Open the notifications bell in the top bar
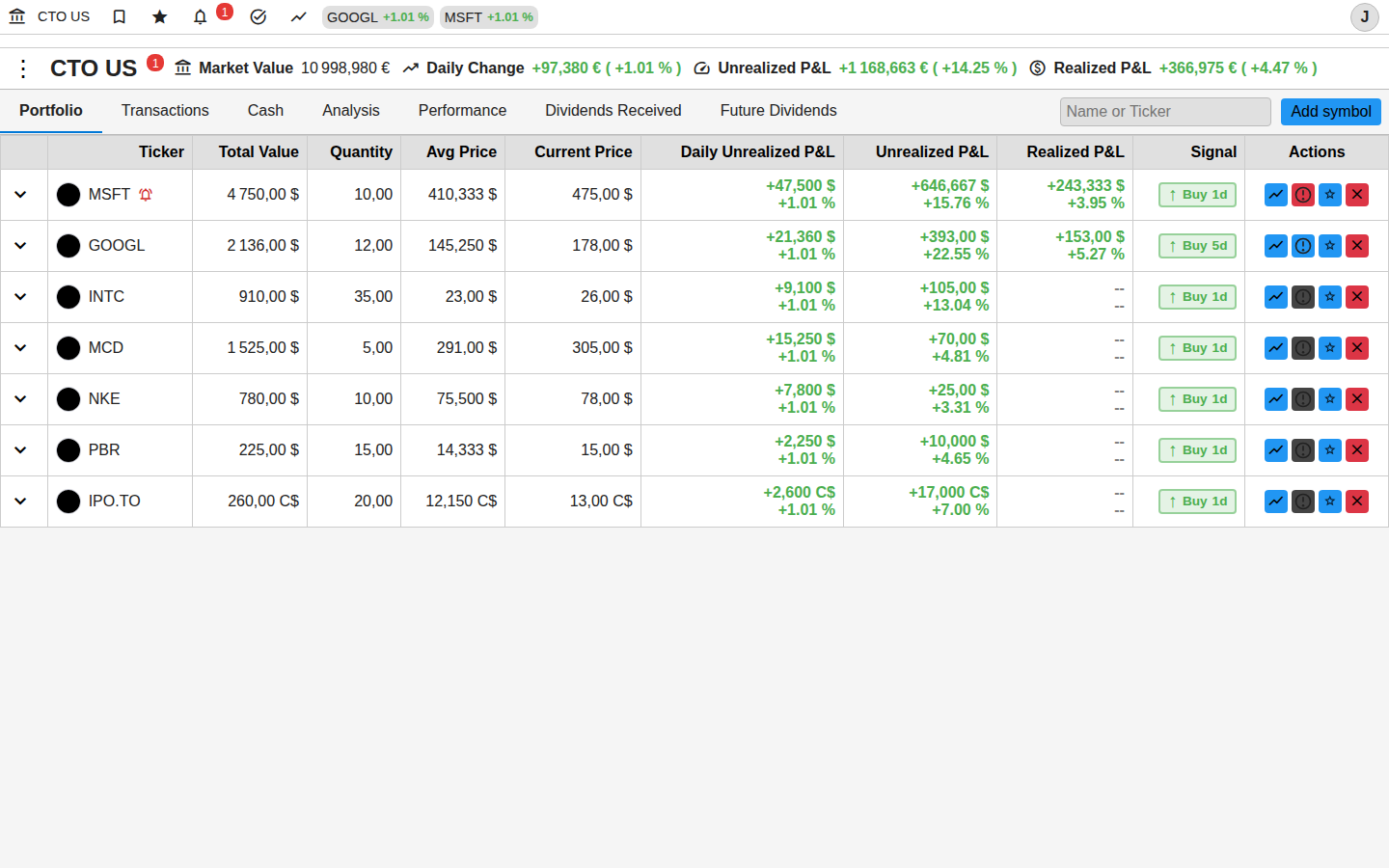 (201, 16)
